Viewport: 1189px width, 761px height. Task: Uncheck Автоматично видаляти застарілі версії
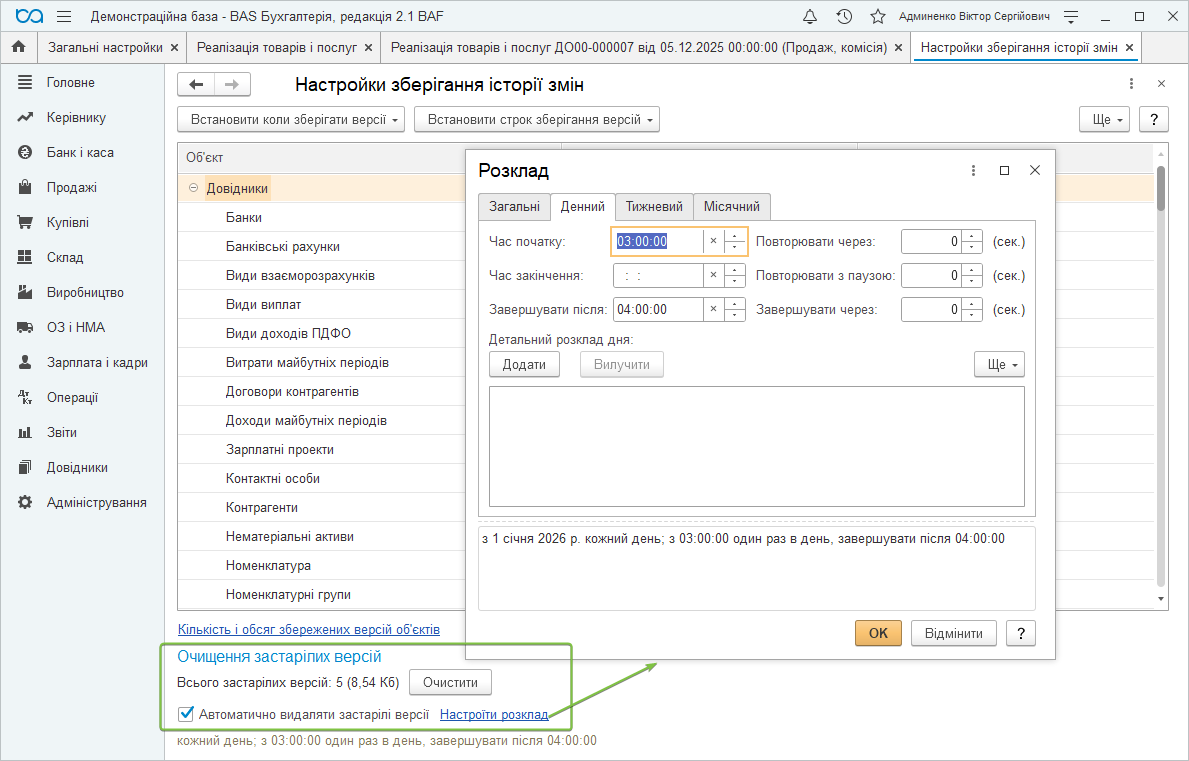click(x=185, y=714)
